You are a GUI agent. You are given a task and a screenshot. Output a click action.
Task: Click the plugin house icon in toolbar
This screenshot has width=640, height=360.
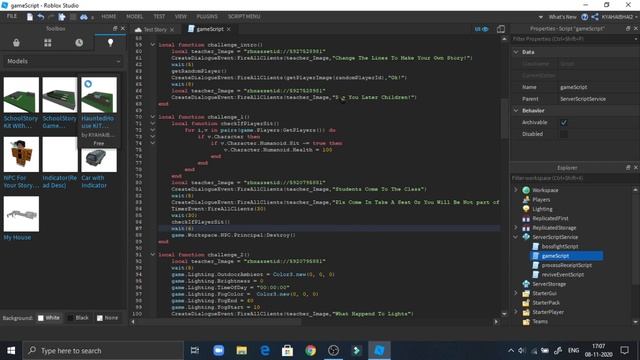[x=62, y=17]
